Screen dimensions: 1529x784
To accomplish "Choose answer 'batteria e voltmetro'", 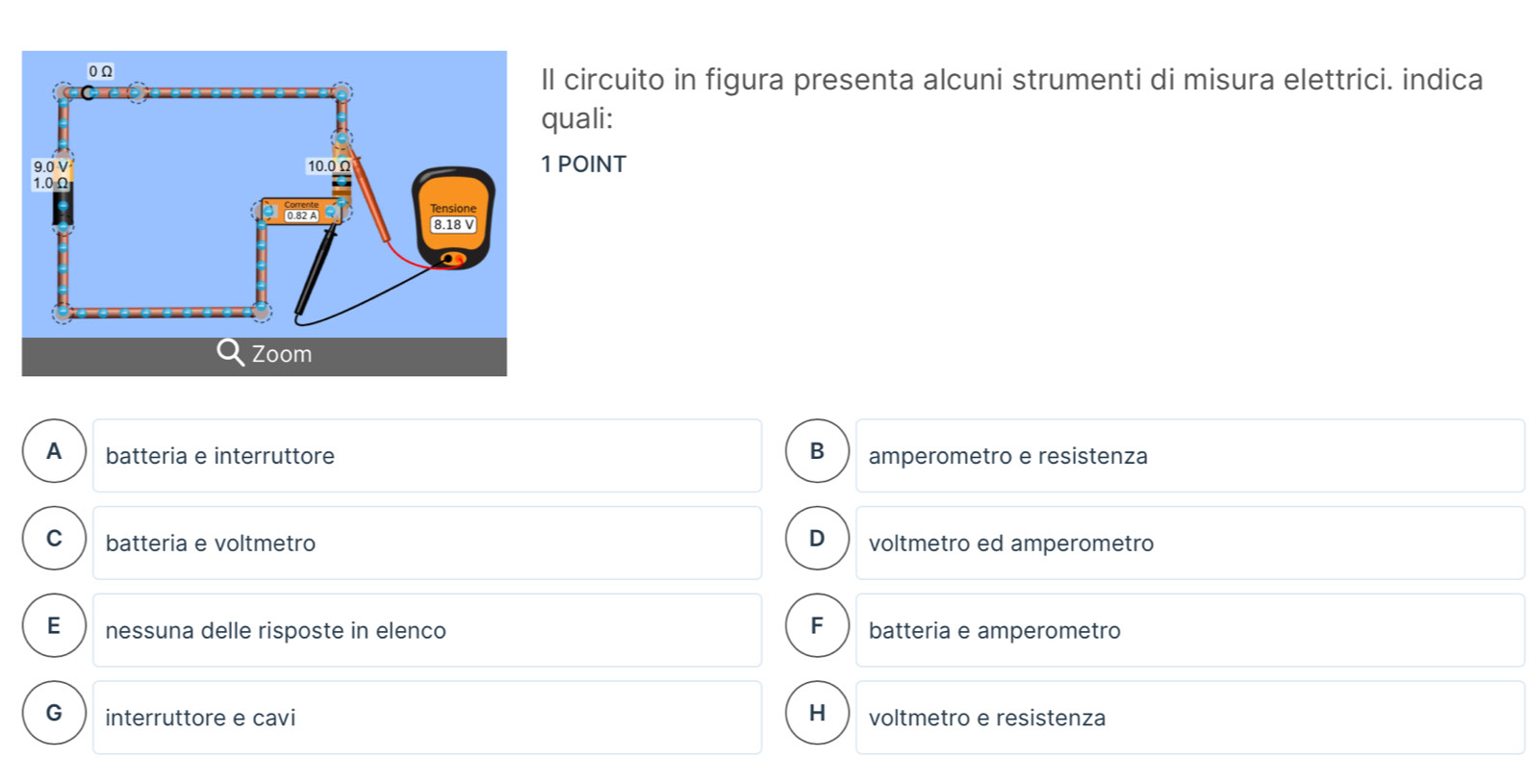I will 427,544.
